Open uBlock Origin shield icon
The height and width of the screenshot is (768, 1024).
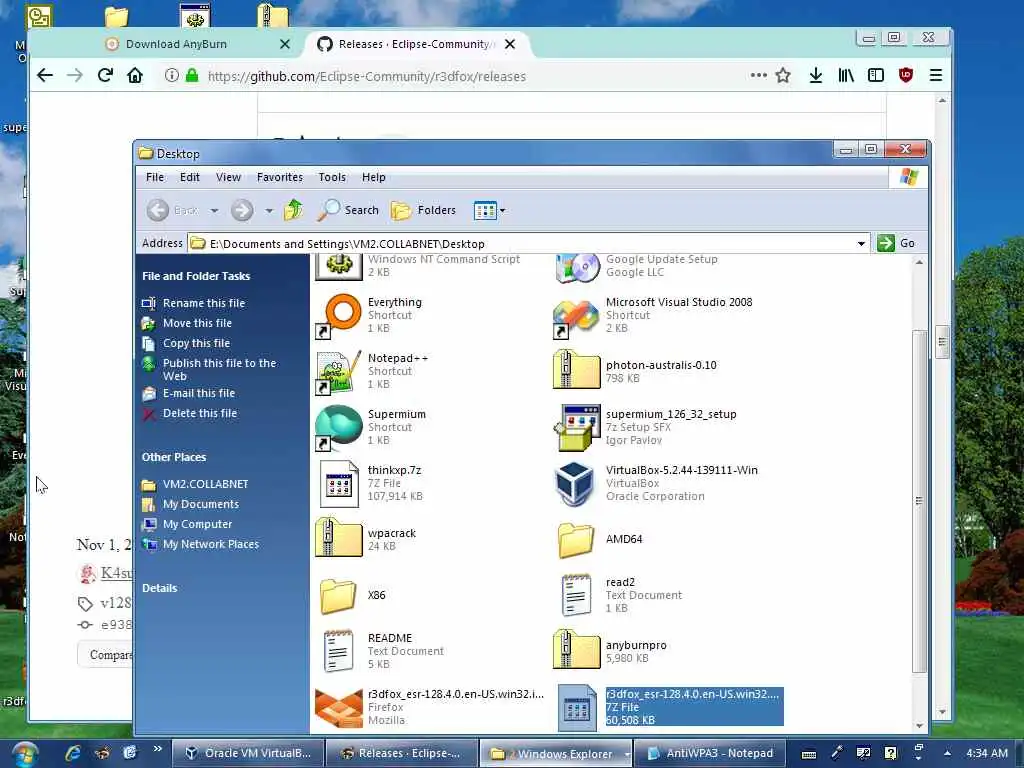906,76
